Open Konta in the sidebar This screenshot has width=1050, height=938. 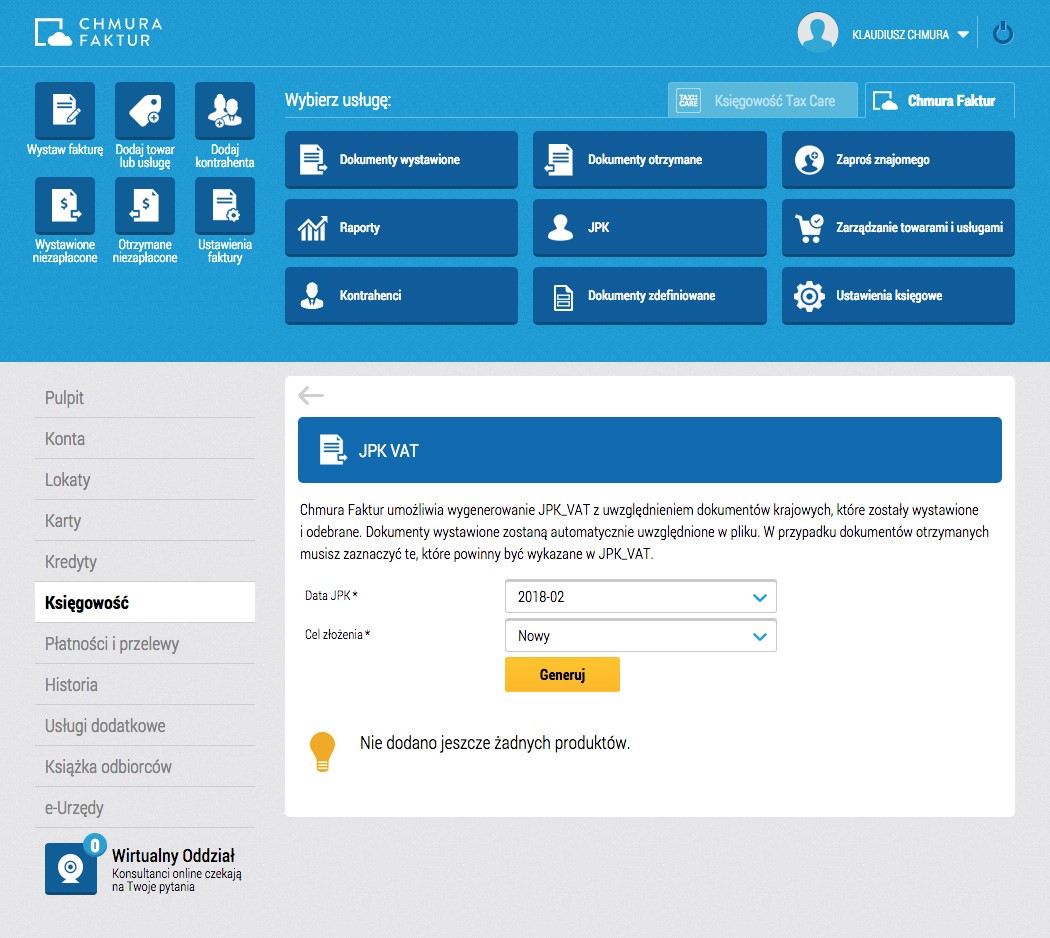pos(145,439)
